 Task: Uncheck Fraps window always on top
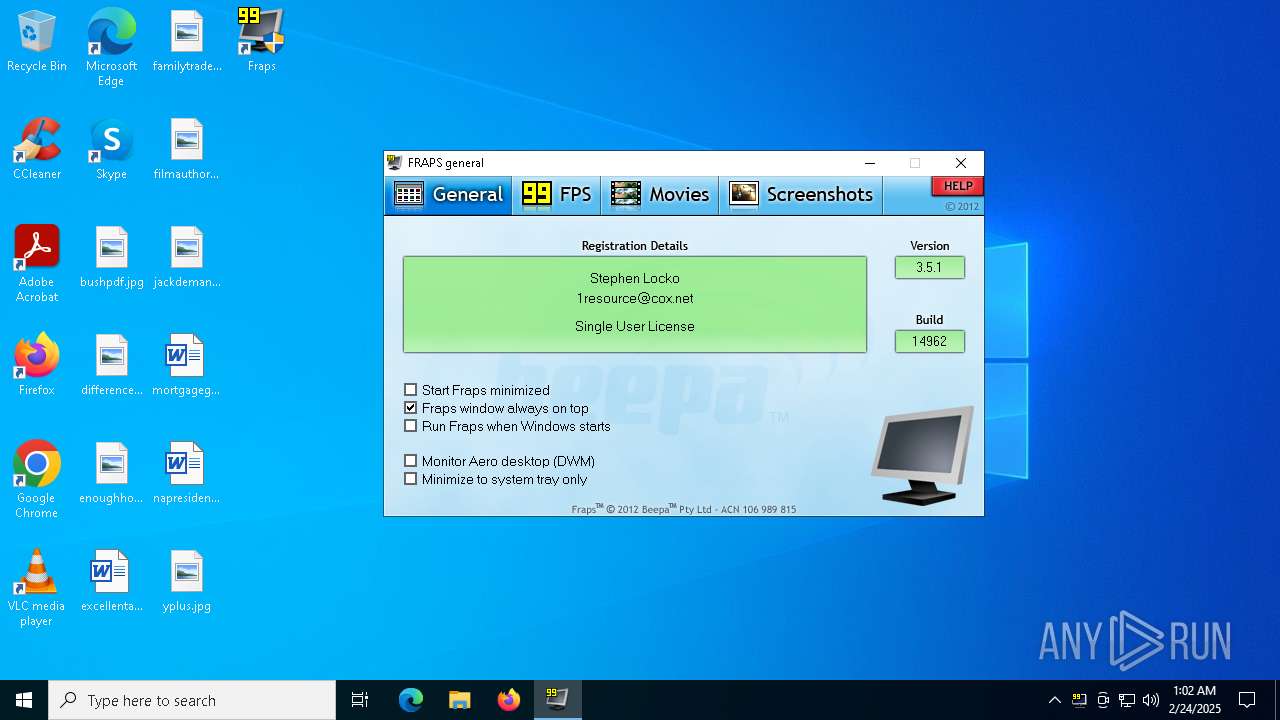tap(410, 408)
